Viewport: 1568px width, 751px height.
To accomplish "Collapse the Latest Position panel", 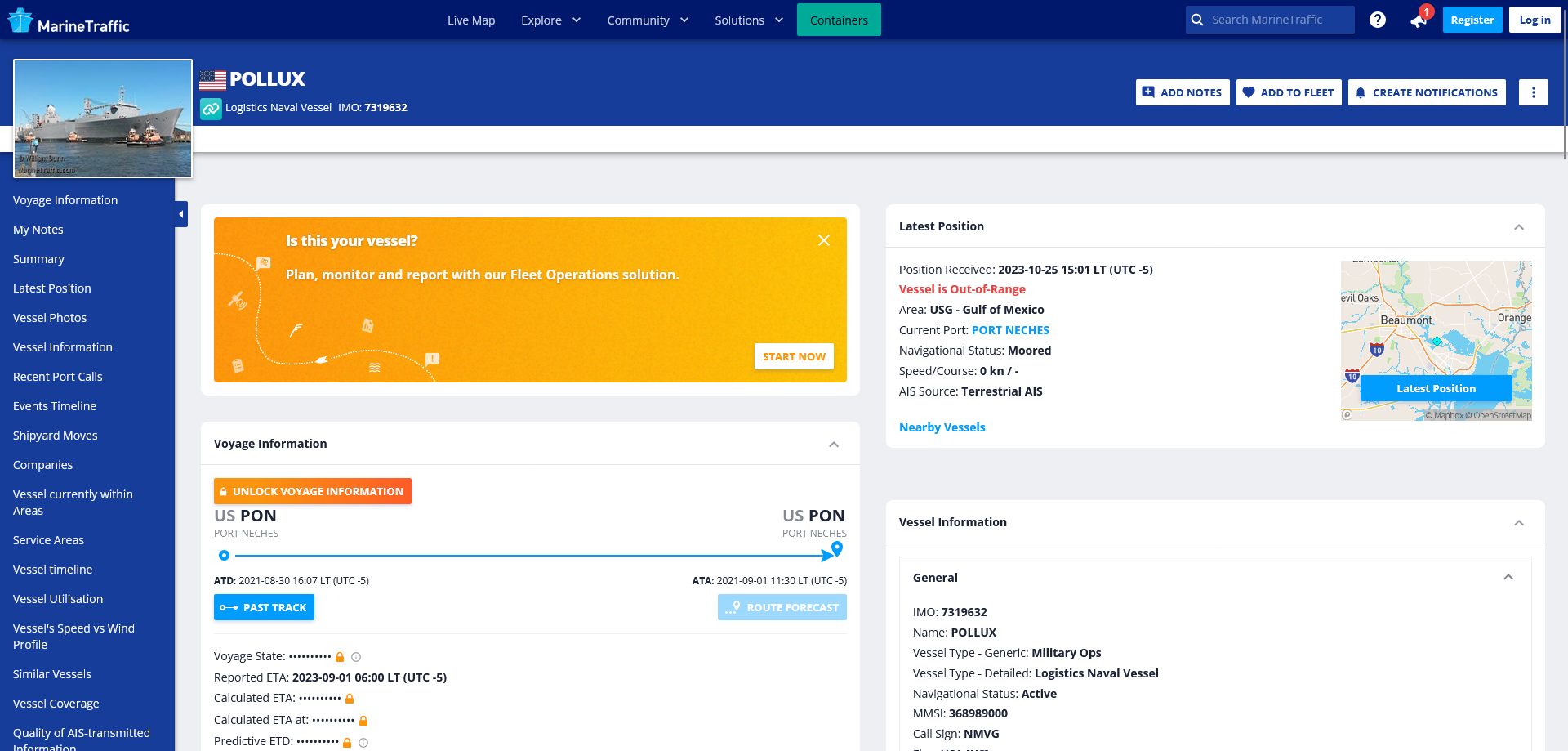I will coord(1519,227).
